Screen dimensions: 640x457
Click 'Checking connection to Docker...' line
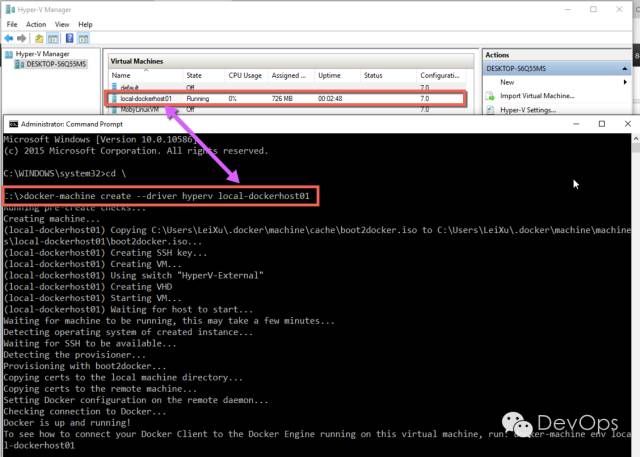click(85, 411)
